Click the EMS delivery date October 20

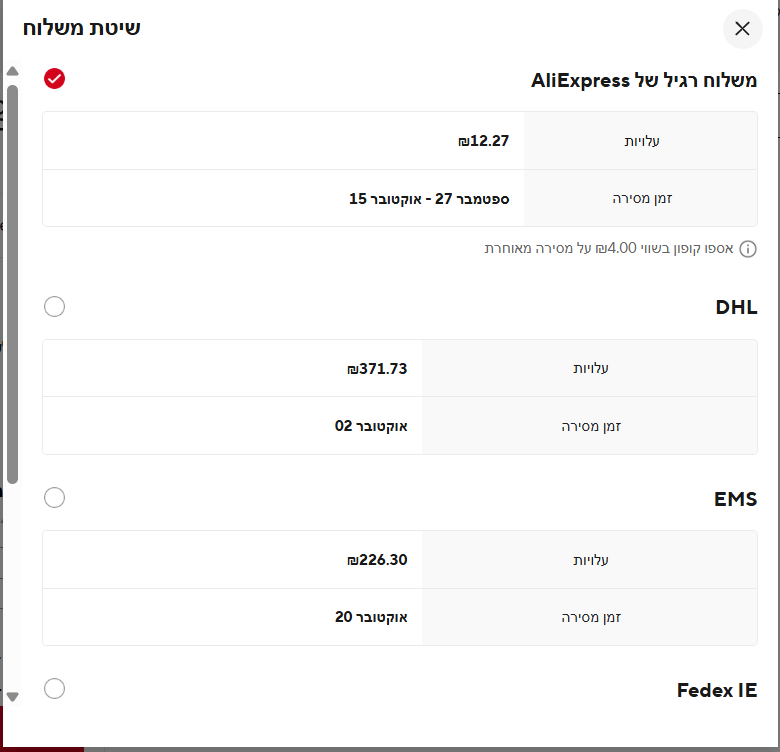371,617
